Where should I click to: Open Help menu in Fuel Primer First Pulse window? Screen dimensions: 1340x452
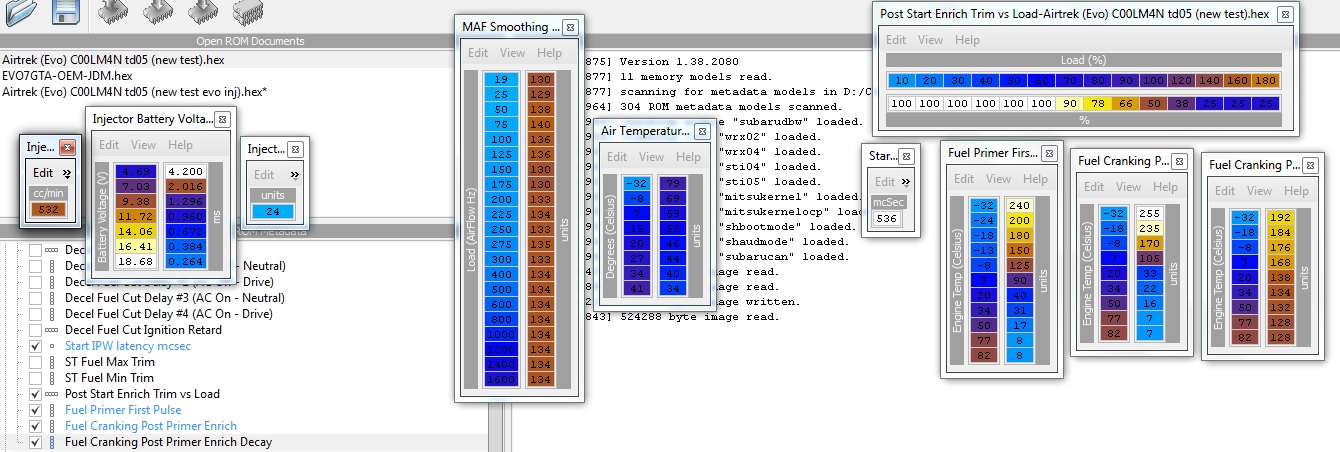tap(1036, 179)
